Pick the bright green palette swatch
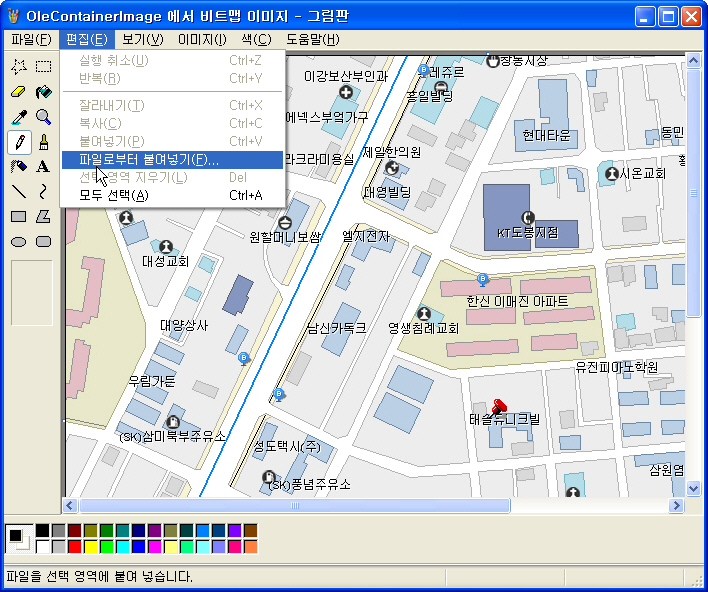 [107, 546]
